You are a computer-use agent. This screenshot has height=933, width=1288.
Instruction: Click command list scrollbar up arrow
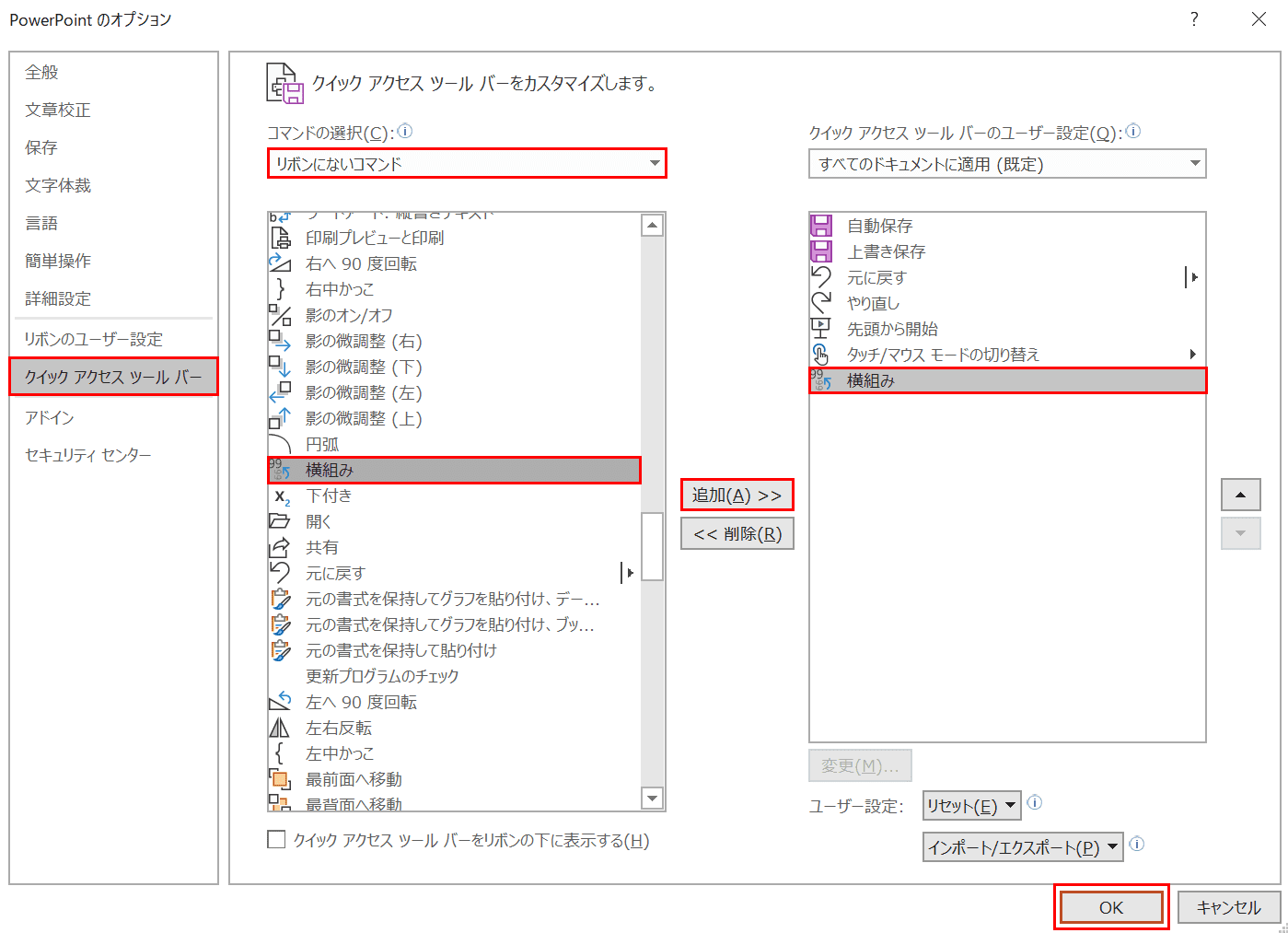(653, 225)
